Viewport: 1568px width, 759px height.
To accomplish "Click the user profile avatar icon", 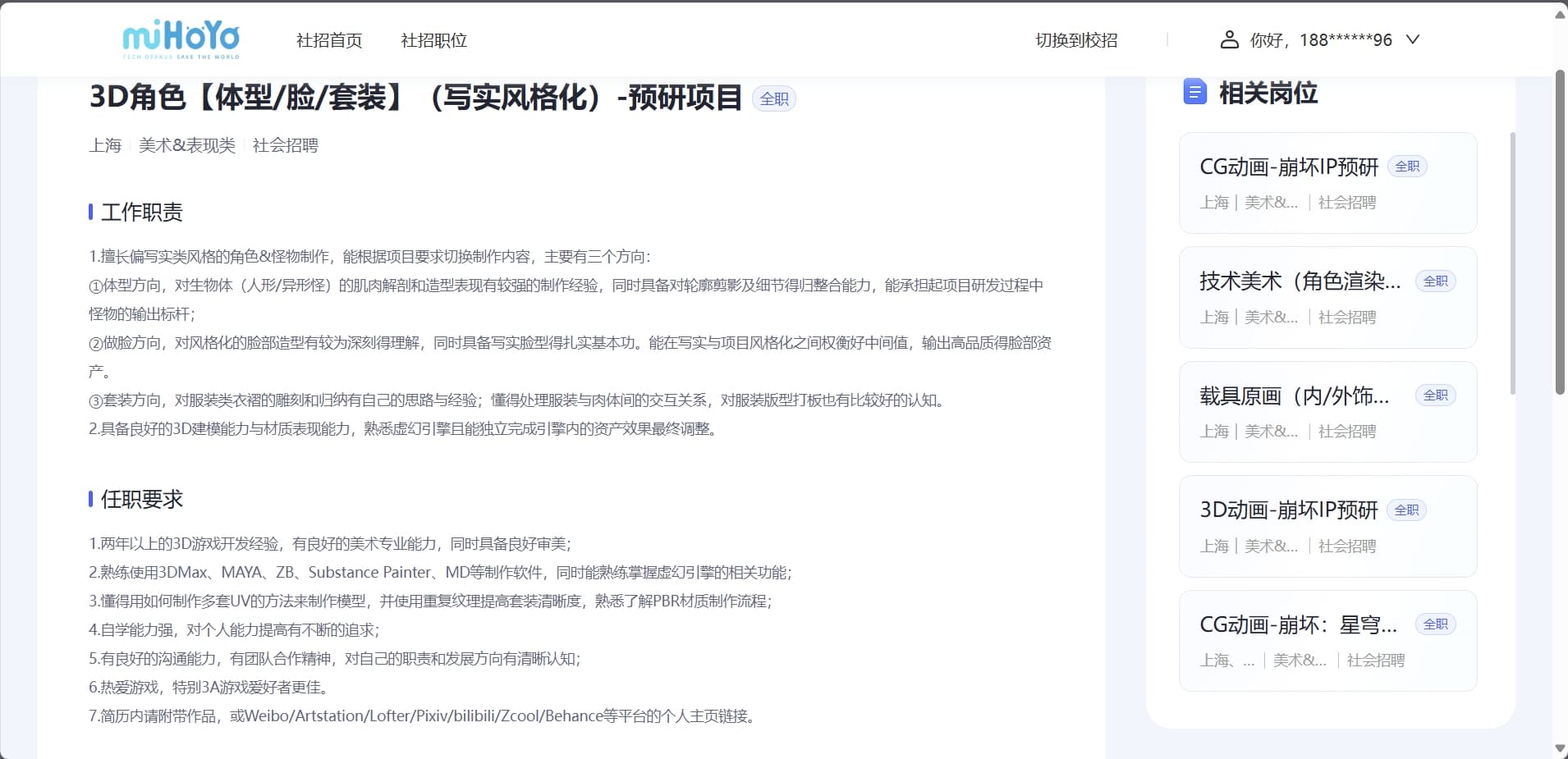I will pos(1229,39).
